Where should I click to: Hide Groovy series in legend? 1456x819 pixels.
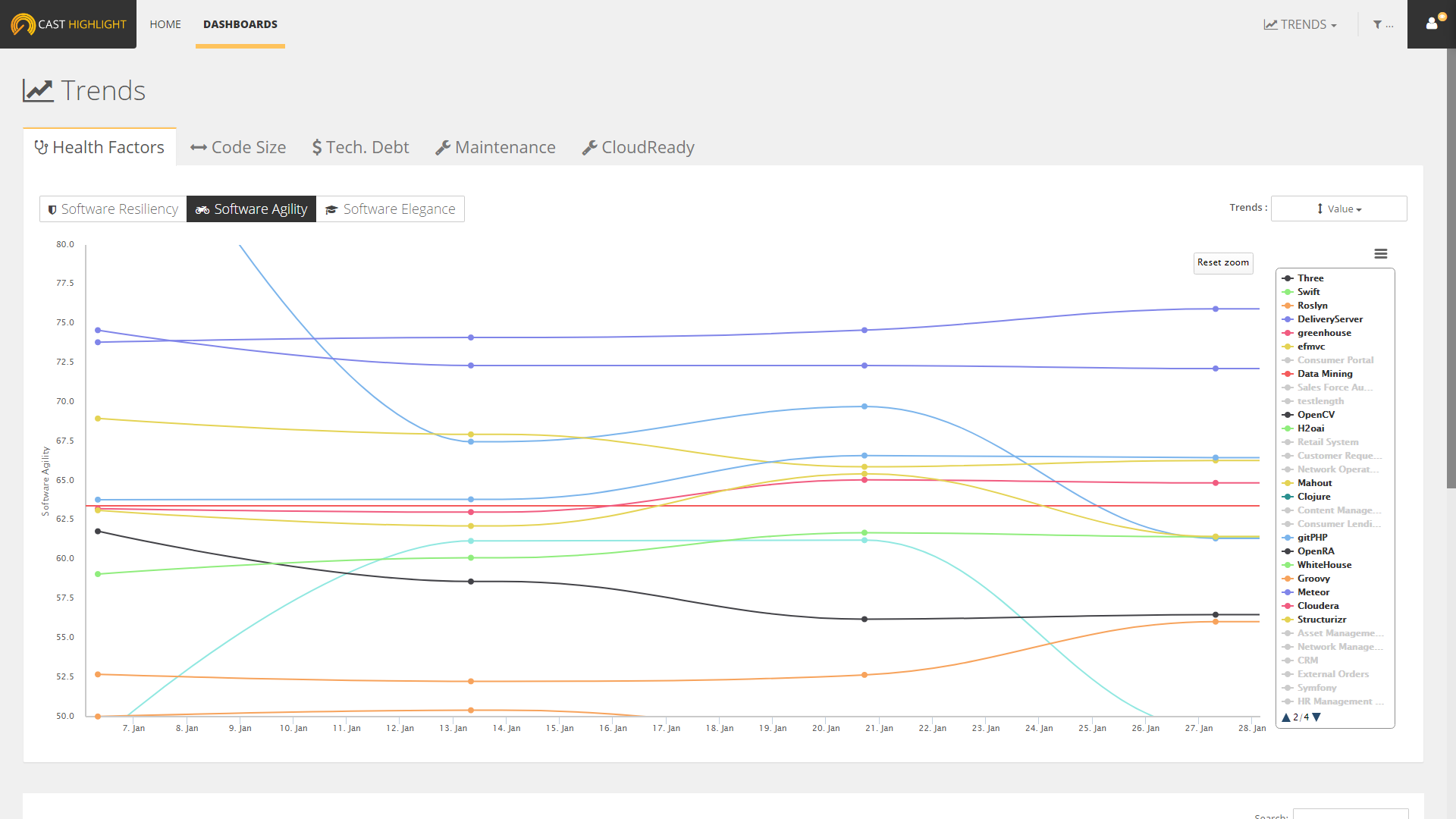click(x=1307, y=579)
